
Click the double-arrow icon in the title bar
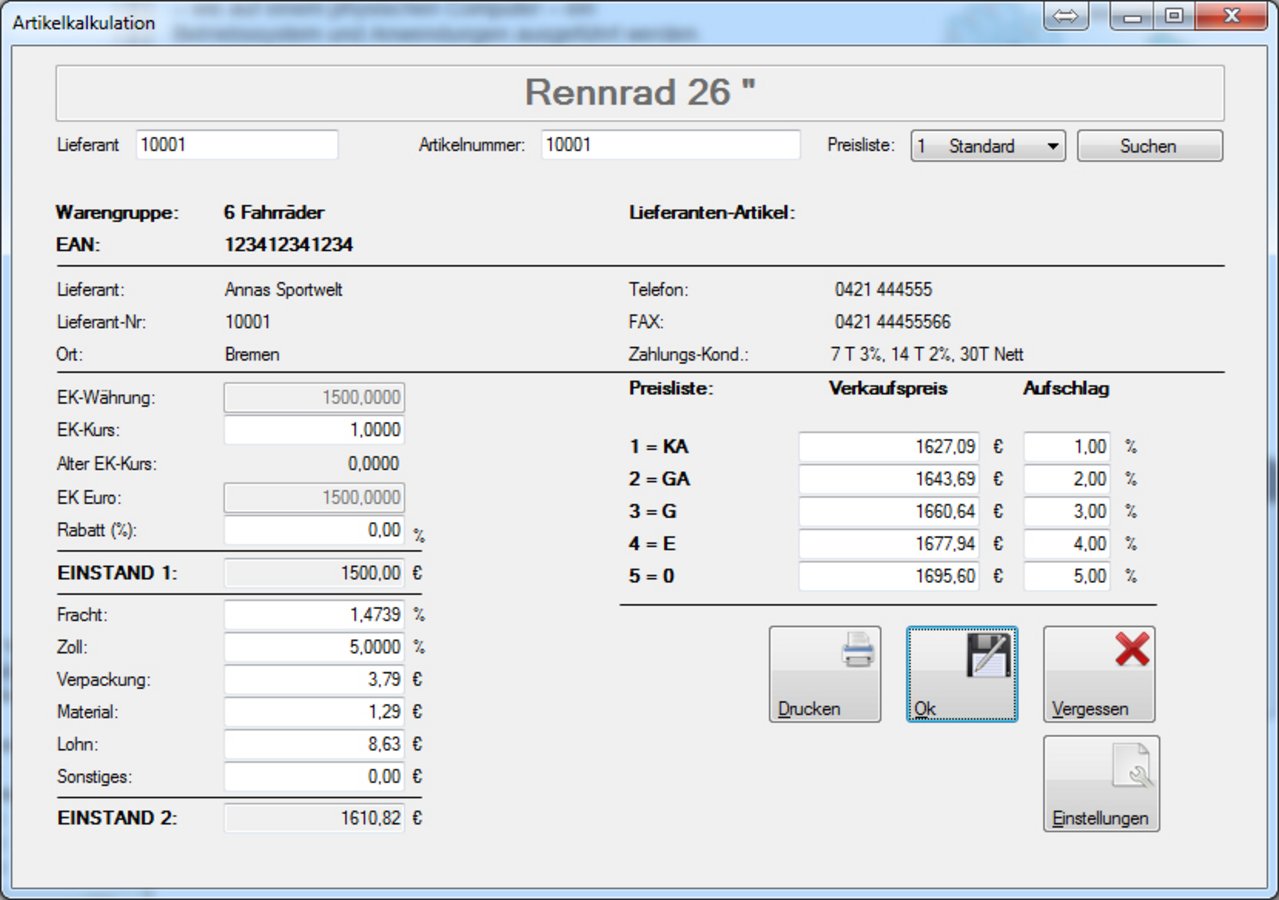pyautogui.click(x=1066, y=17)
